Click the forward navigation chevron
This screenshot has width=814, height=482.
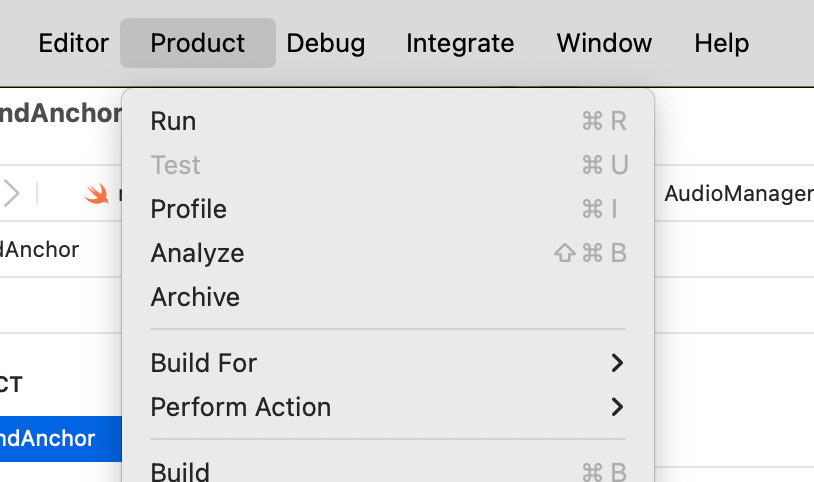[11, 193]
